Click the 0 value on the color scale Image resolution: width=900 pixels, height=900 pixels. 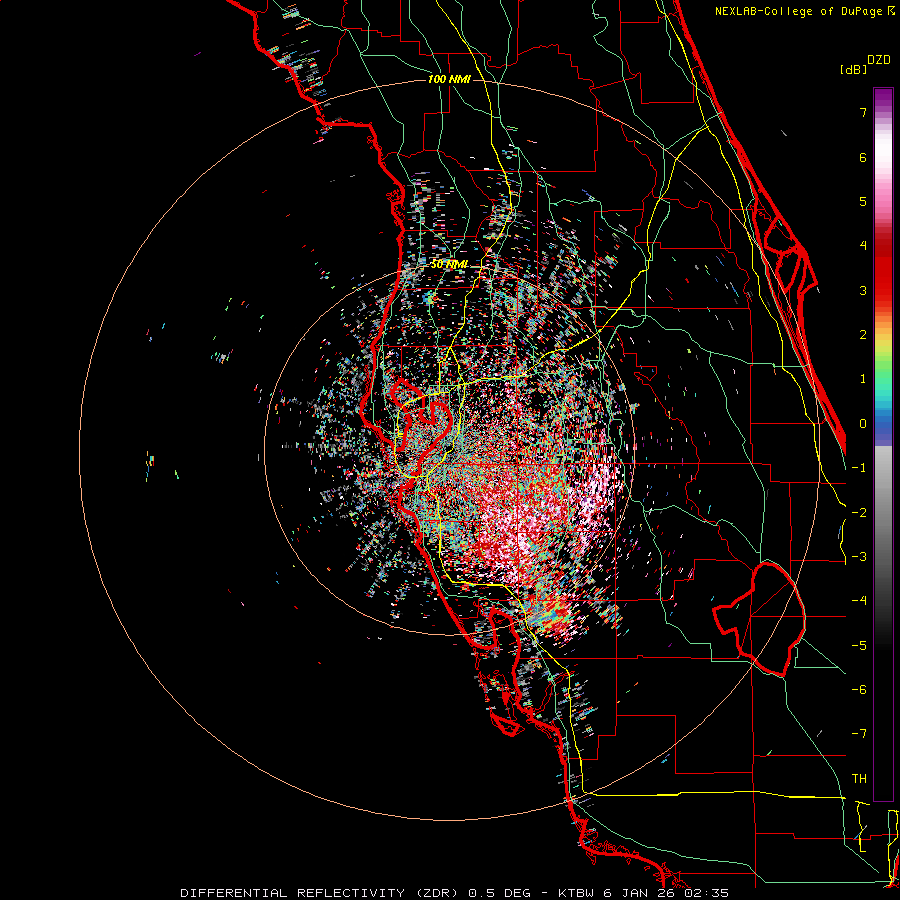click(863, 424)
